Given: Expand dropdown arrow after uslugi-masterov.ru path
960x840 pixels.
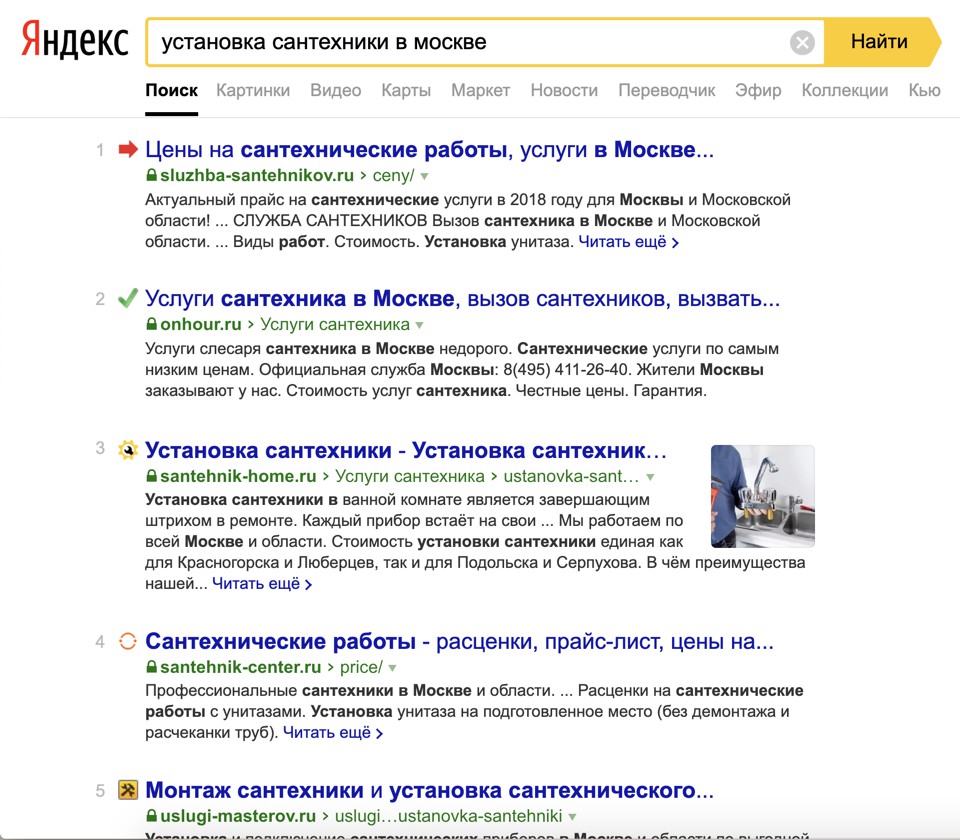Looking at the screenshot, I should click(572, 817).
